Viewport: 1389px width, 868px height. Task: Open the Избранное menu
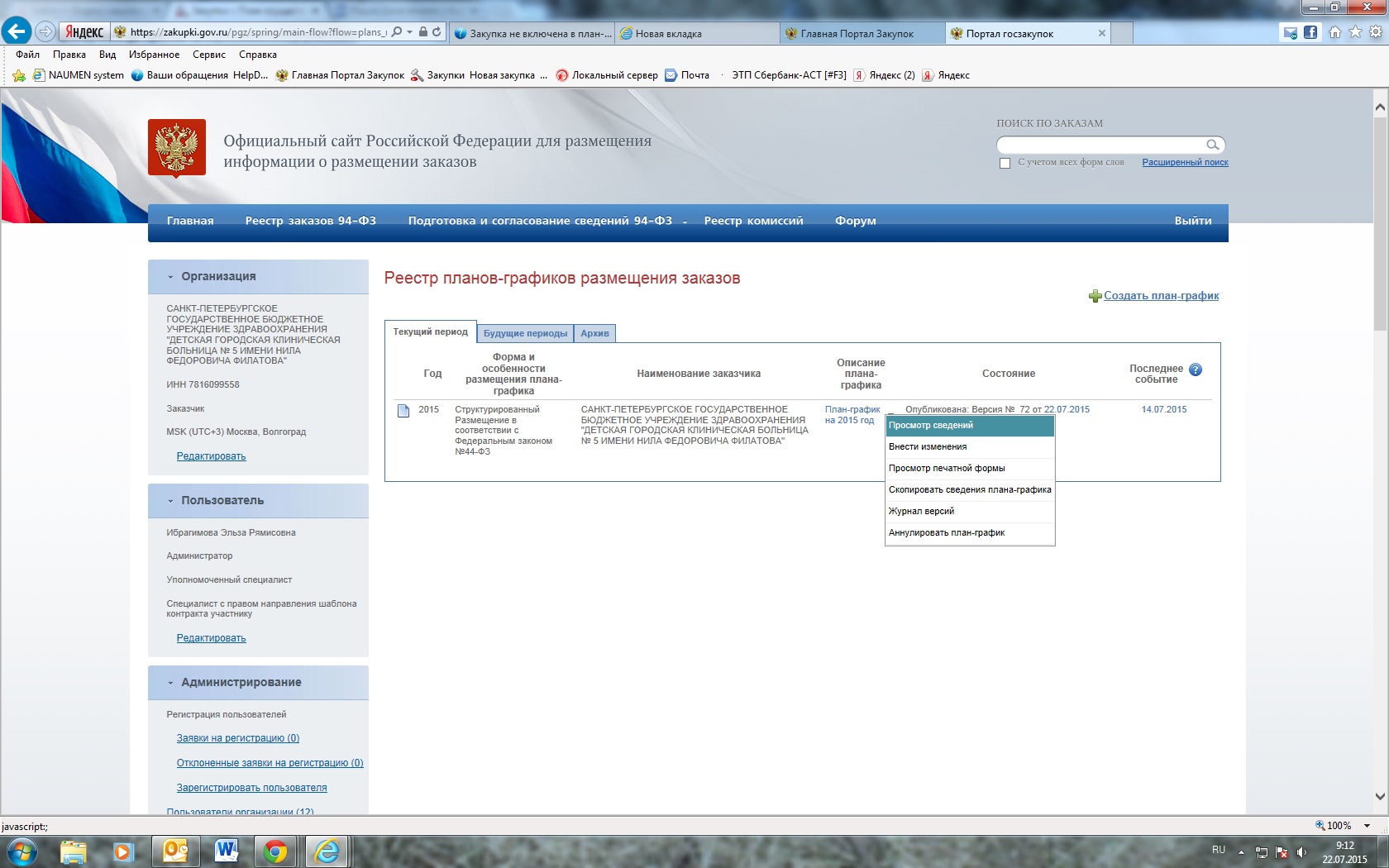[x=154, y=55]
